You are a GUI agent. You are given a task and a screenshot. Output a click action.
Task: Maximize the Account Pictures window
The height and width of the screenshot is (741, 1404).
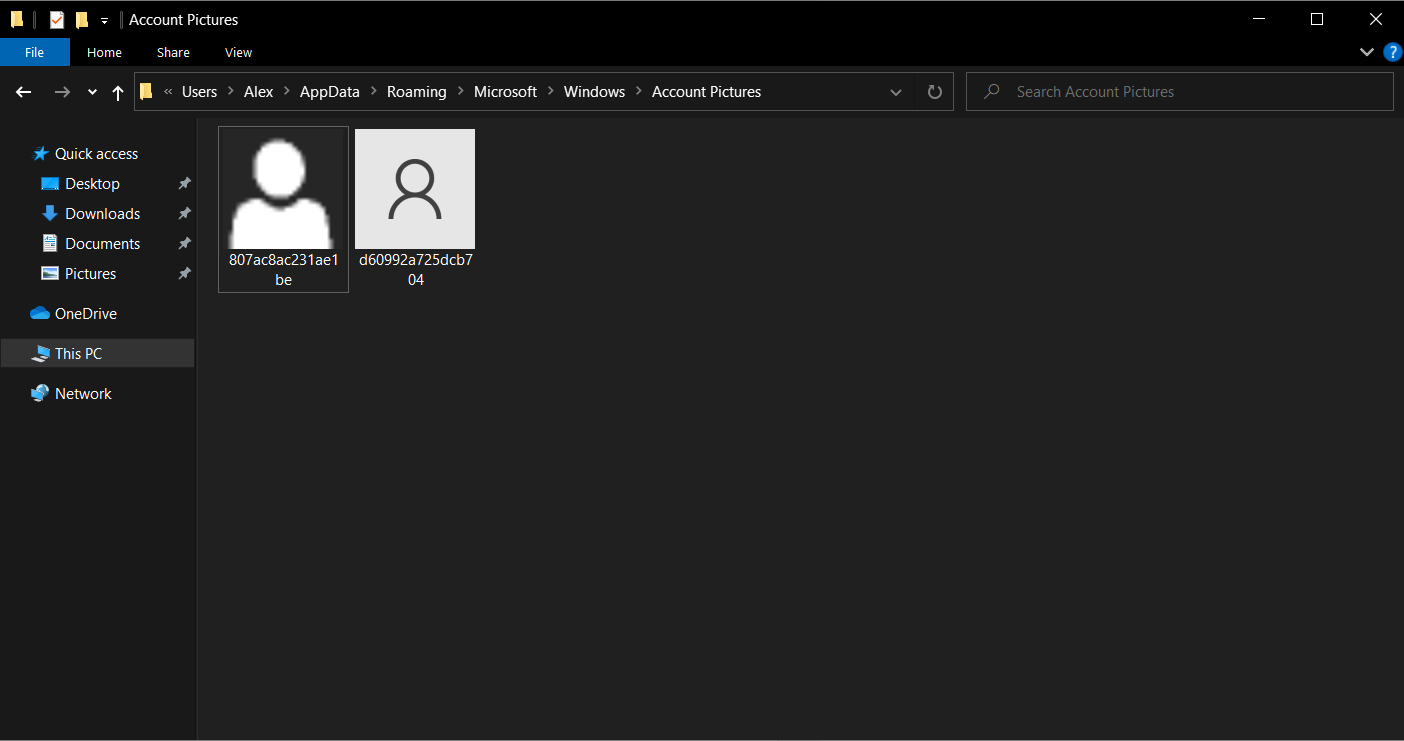pos(1317,19)
